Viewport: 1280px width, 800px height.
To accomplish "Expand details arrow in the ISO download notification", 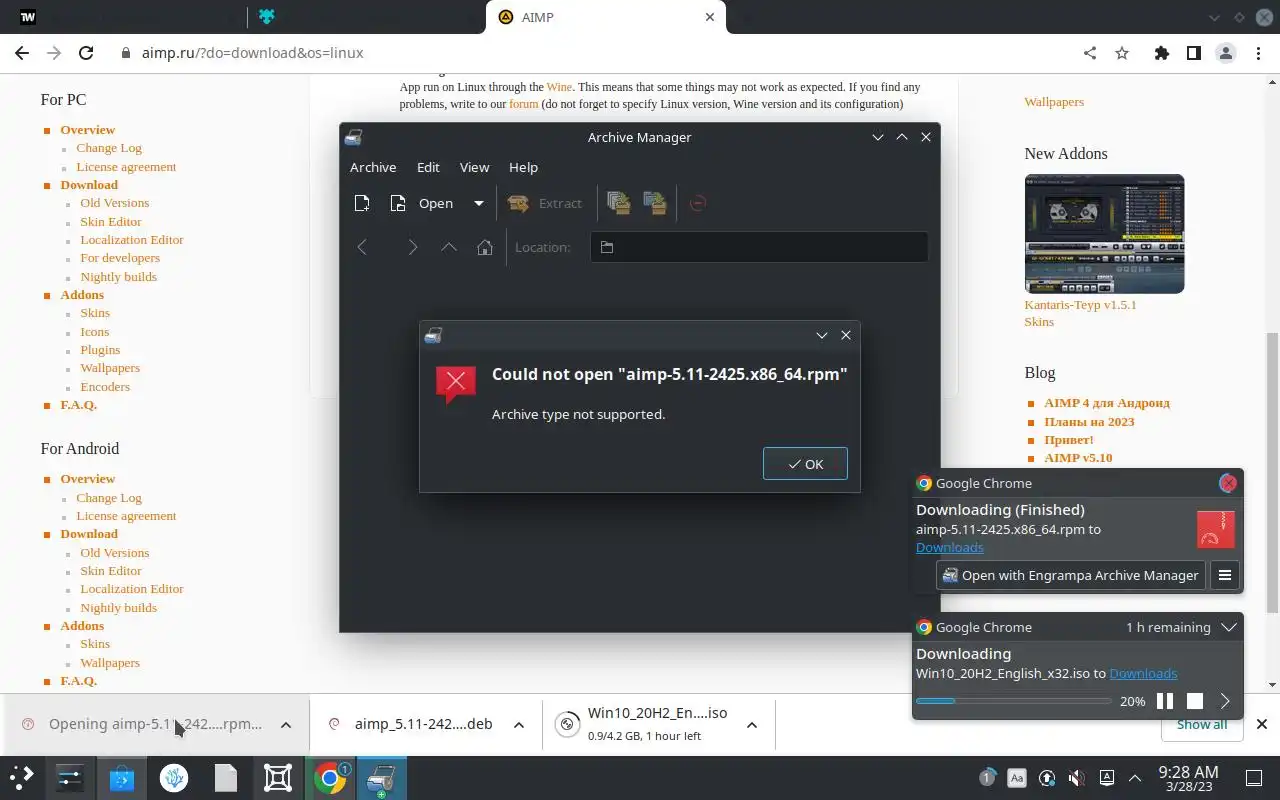I will tap(1225, 701).
